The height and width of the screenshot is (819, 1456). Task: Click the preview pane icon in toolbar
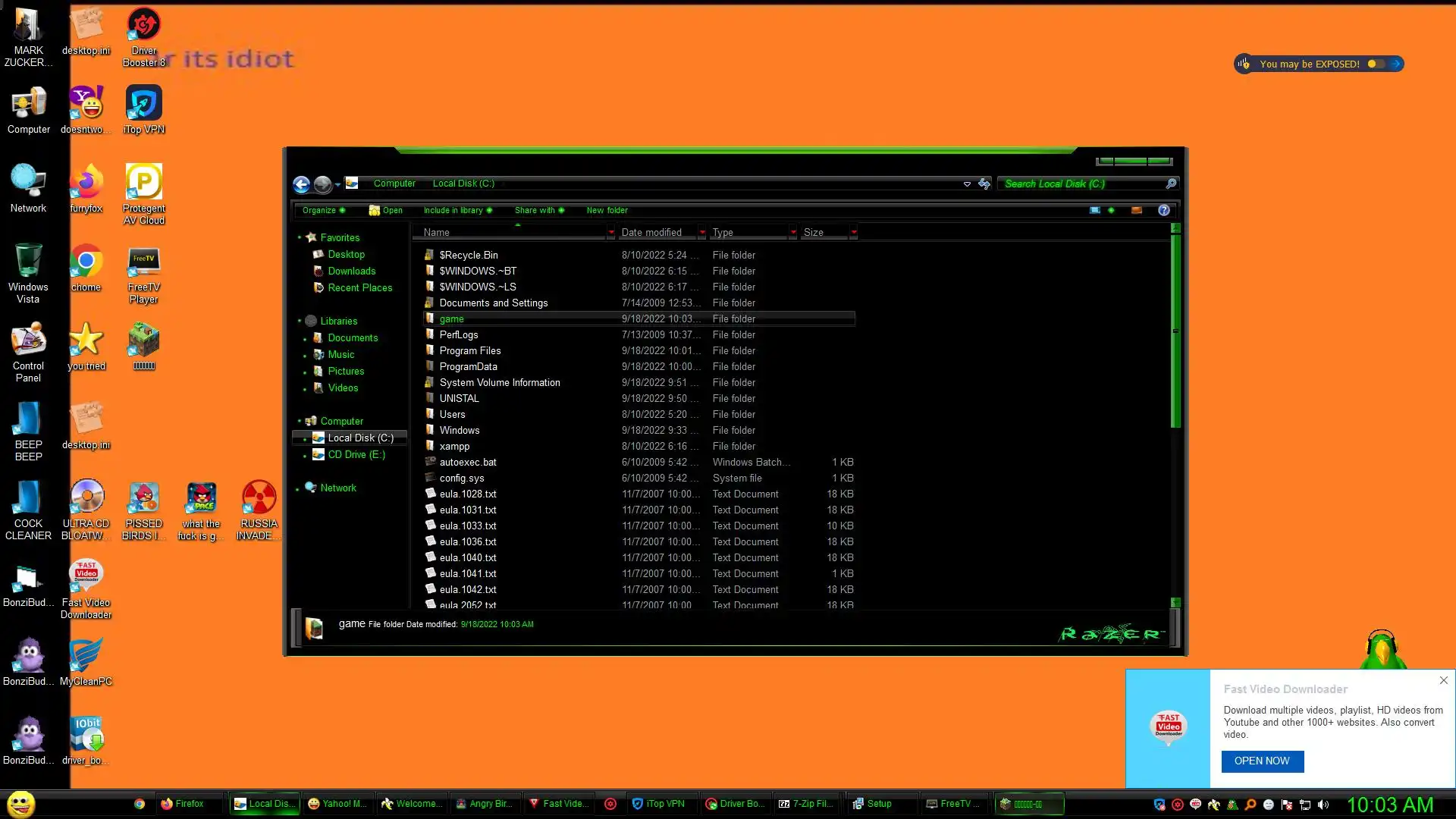[x=1136, y=210]
